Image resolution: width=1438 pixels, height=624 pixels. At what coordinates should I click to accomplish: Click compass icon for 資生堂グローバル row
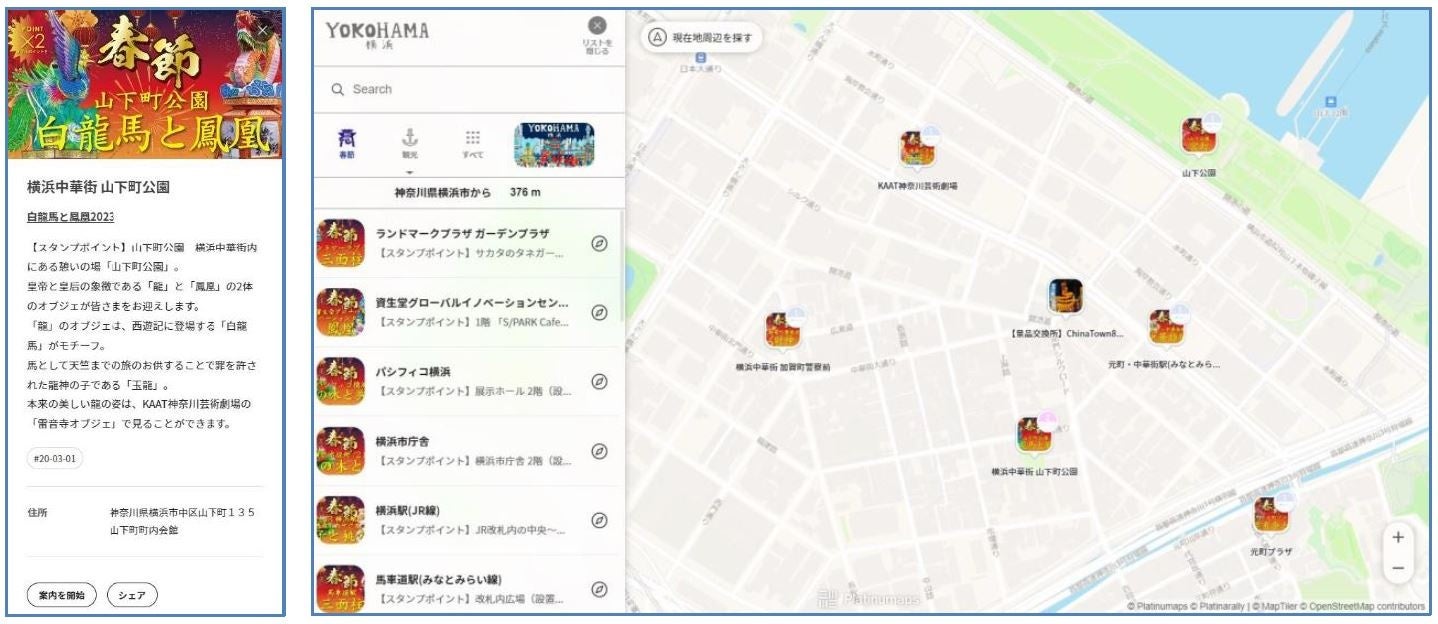coord(599,312)
